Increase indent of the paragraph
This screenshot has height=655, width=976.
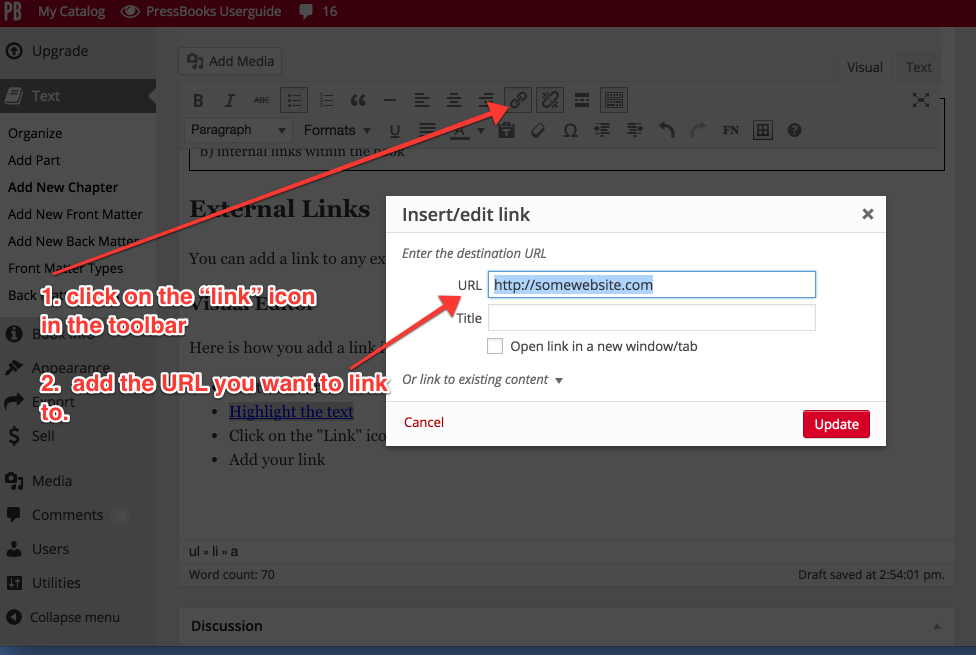634,131
